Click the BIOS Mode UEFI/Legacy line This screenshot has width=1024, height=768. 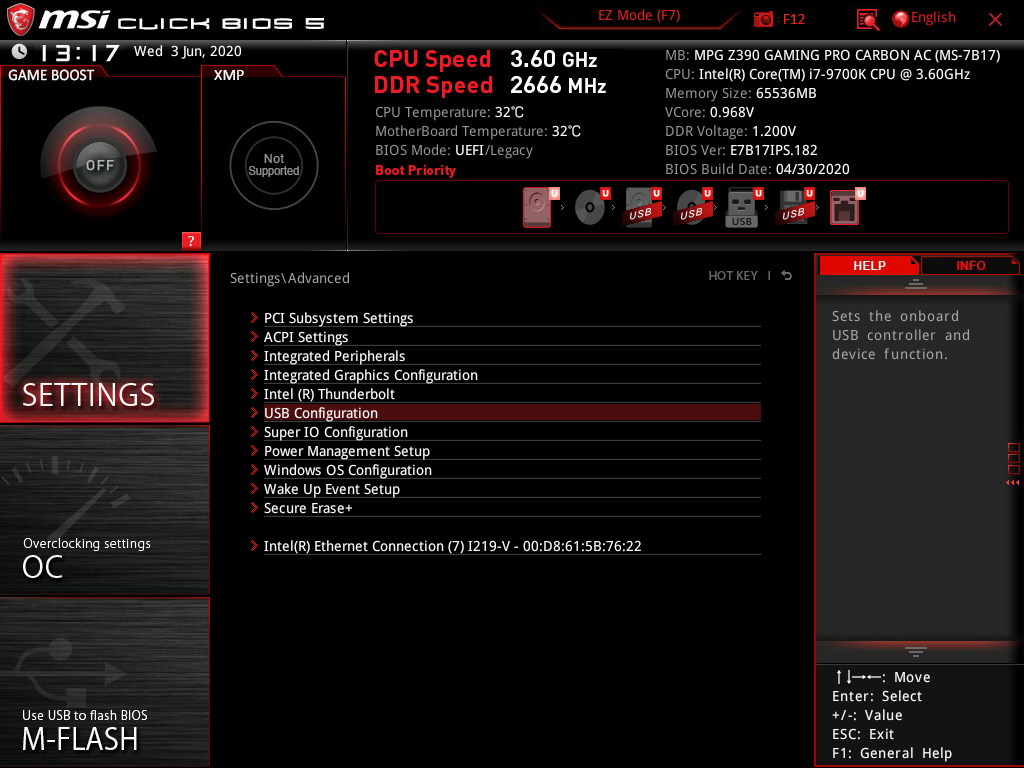[454, 150]
